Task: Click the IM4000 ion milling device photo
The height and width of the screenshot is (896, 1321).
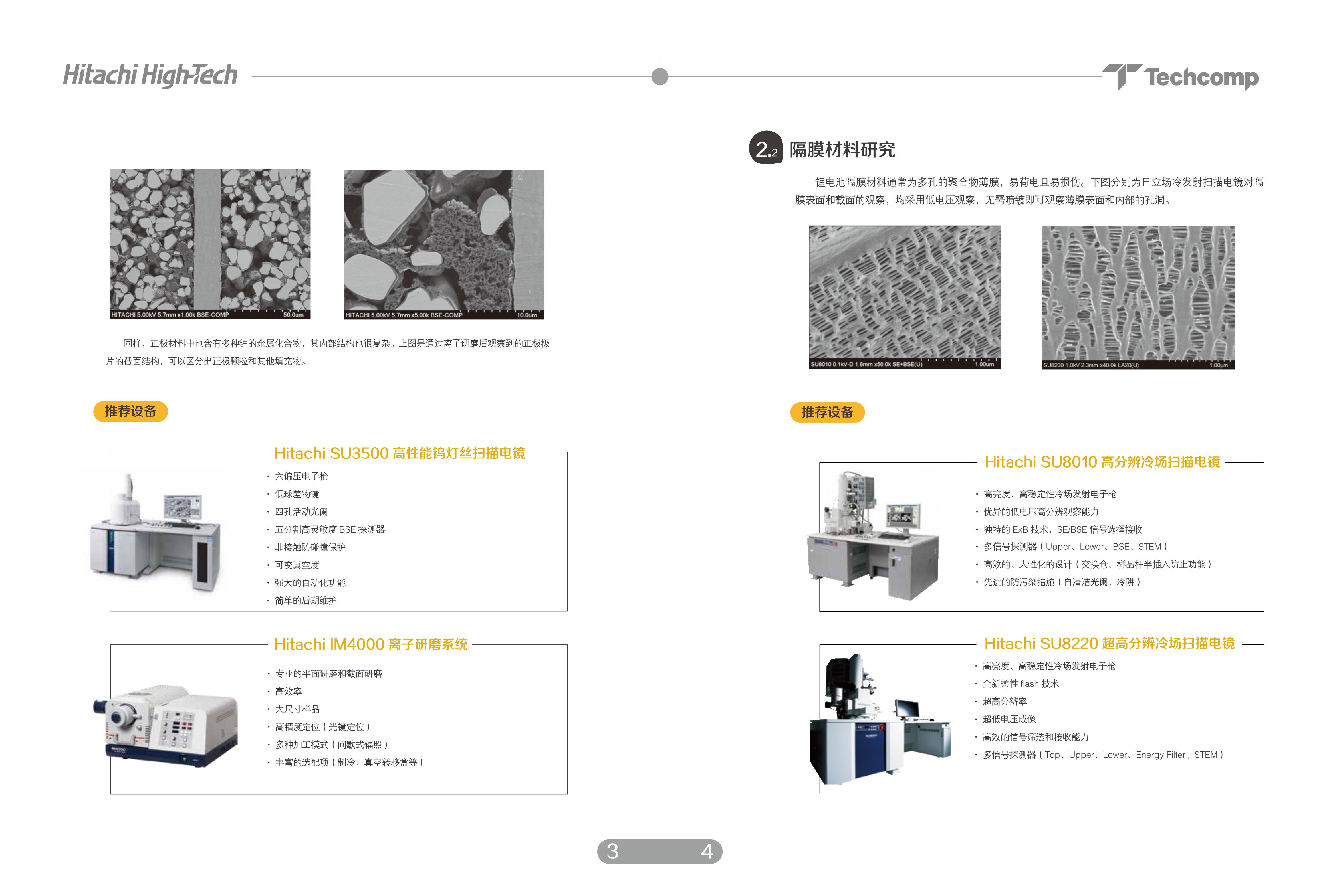Action: [166, 725]
